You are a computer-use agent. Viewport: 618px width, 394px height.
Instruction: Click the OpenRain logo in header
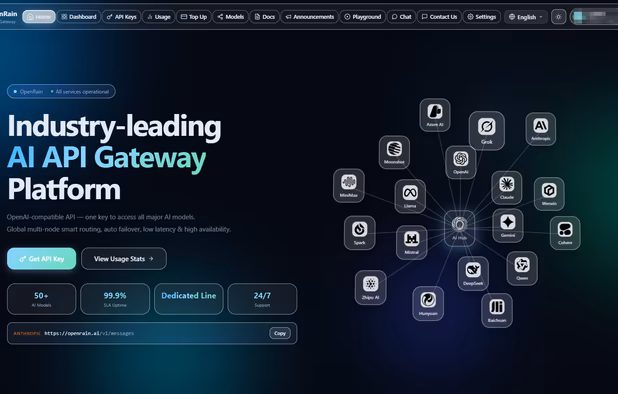click(x=8, y=16)
